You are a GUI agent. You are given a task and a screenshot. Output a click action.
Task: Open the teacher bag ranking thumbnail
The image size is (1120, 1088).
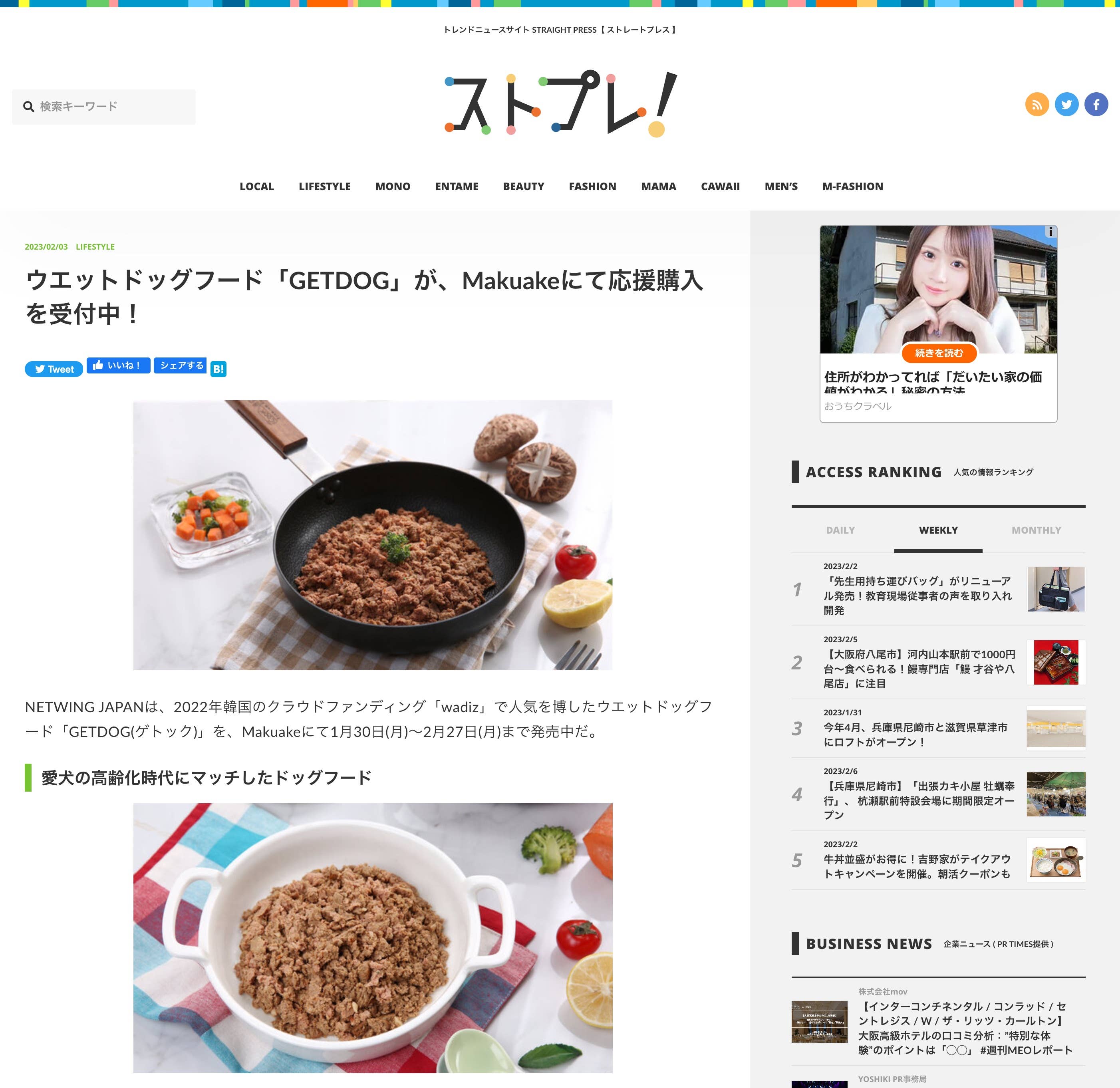point(1056,589)
